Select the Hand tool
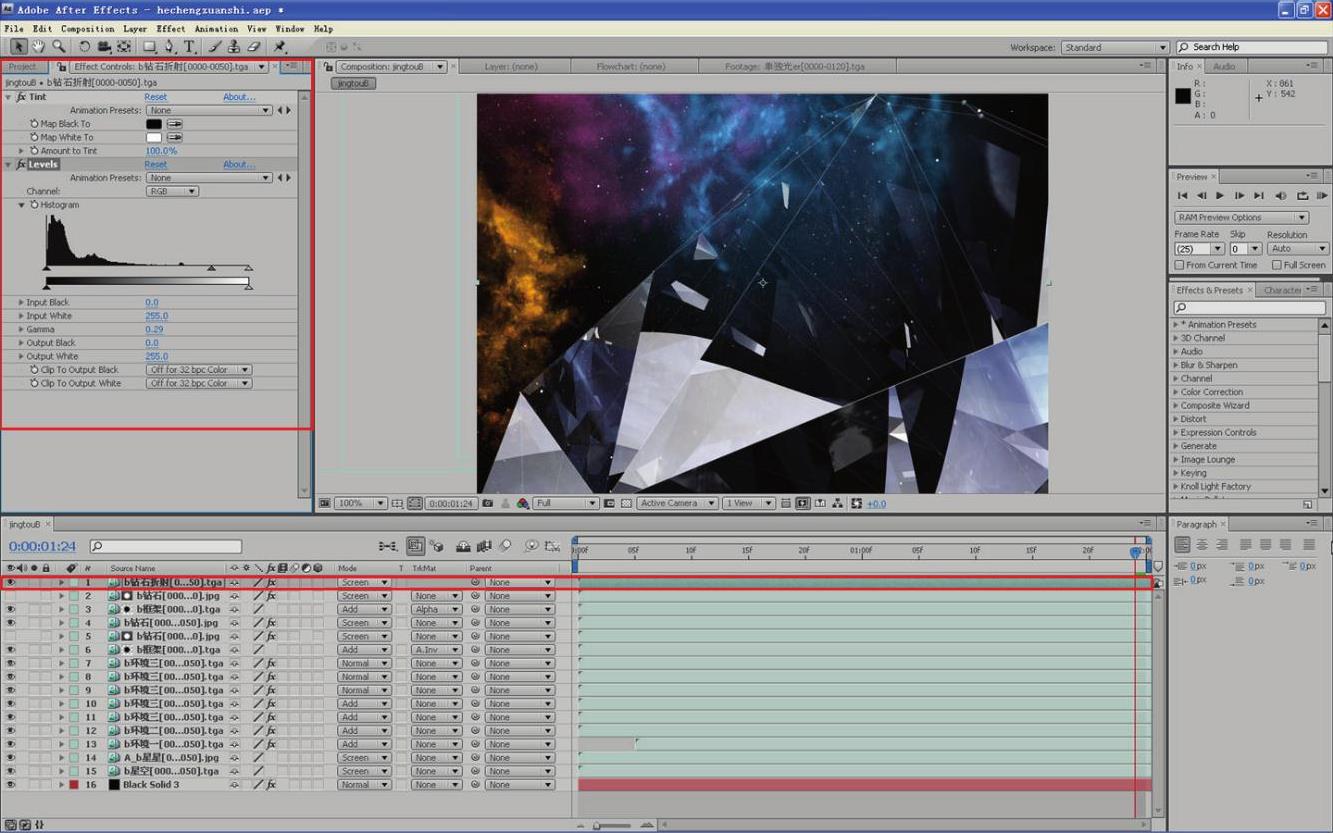 tap(38, 47)
